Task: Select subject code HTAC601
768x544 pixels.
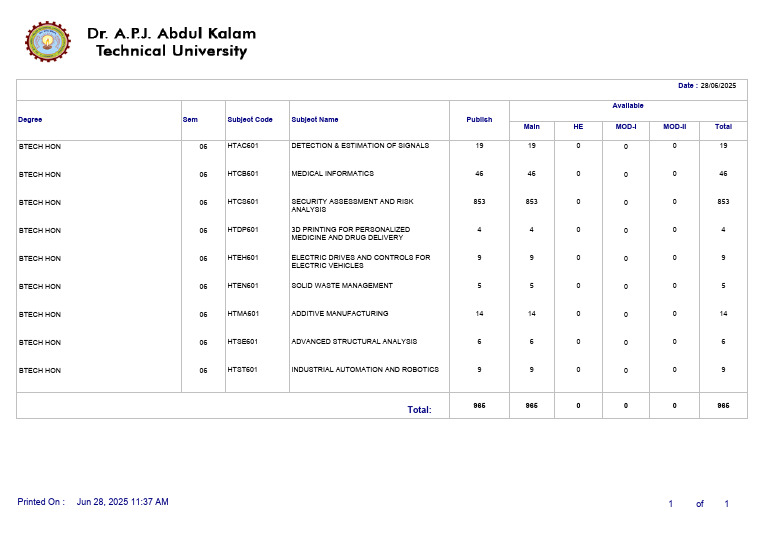Action: click(x=242, y=145)
